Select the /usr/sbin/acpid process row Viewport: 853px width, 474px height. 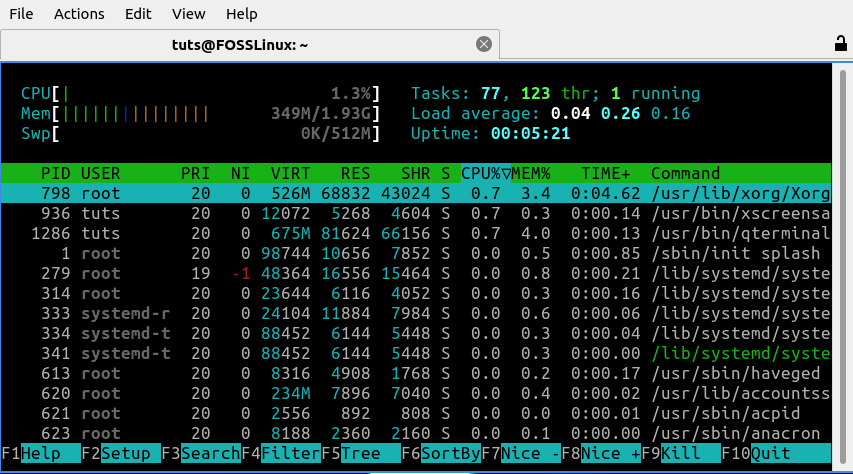[x=416, y=414]
